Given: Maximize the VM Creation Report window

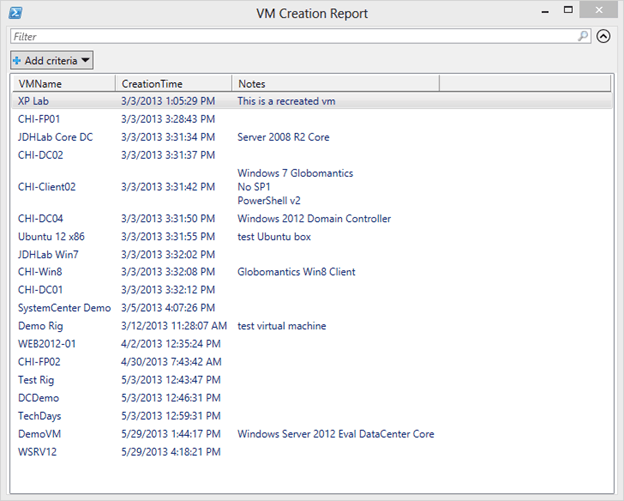Looking at the screenshot, I should 568,10.
